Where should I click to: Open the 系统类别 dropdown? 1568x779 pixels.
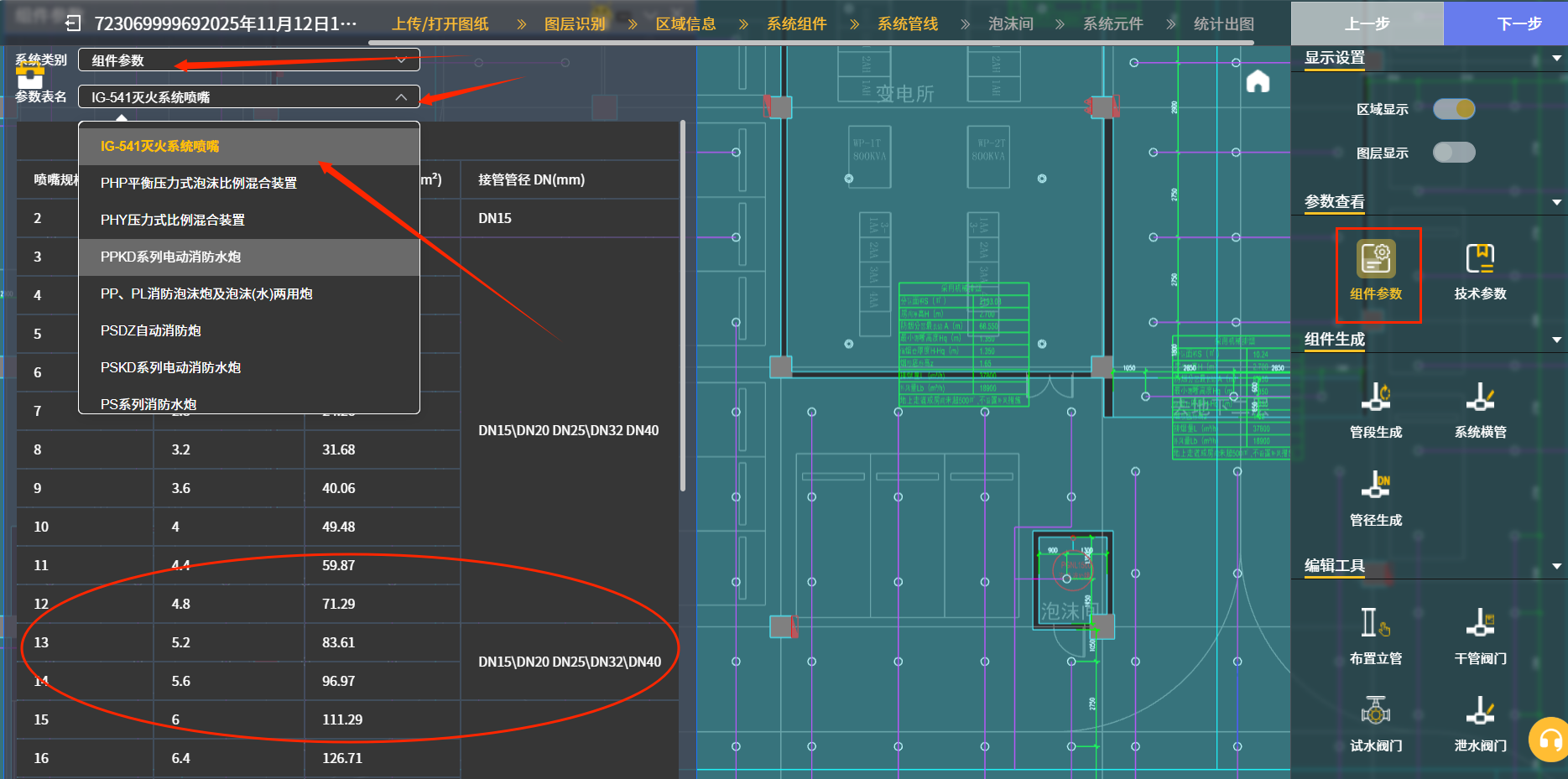248,60
